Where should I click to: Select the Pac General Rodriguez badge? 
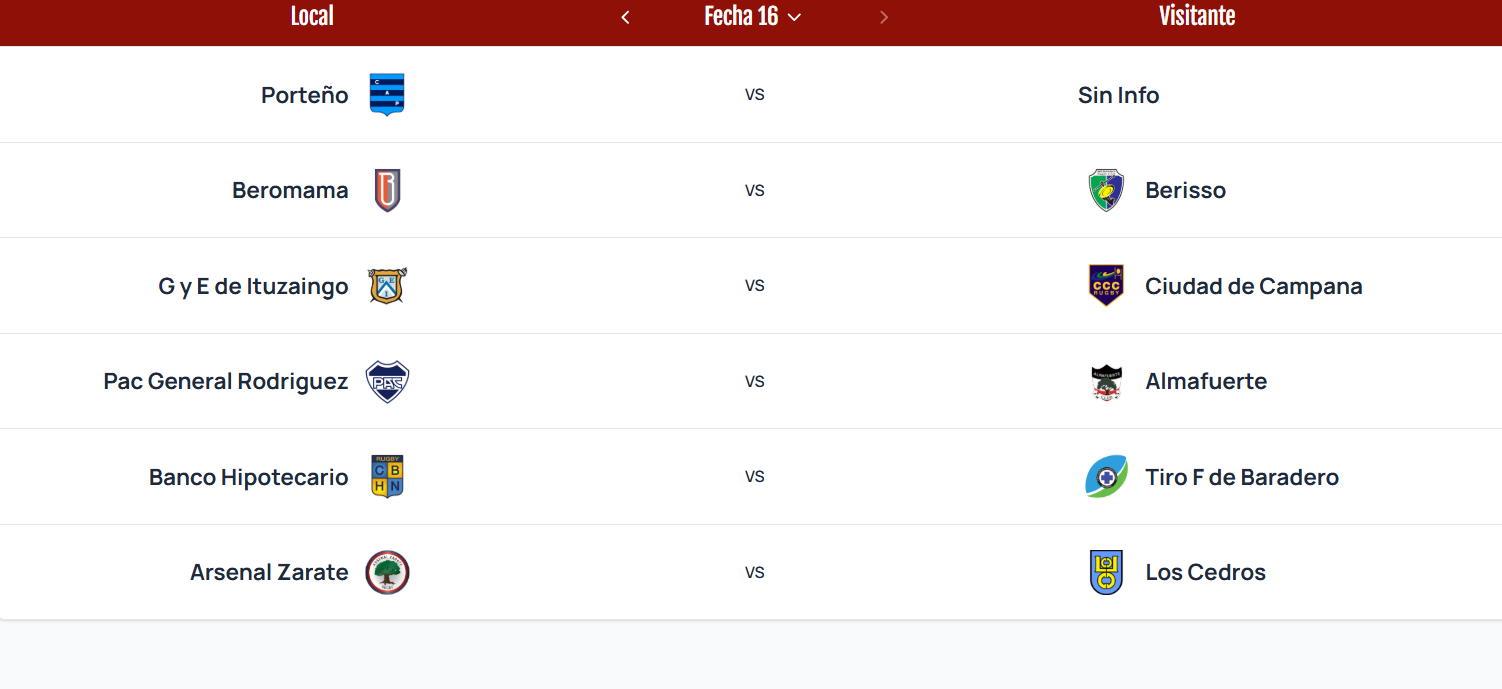click(x=387, y=381)
